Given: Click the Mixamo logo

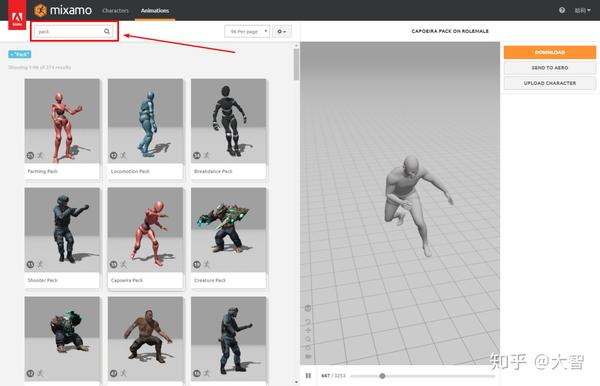Looking at the screenshot, I should click(63, 10).
